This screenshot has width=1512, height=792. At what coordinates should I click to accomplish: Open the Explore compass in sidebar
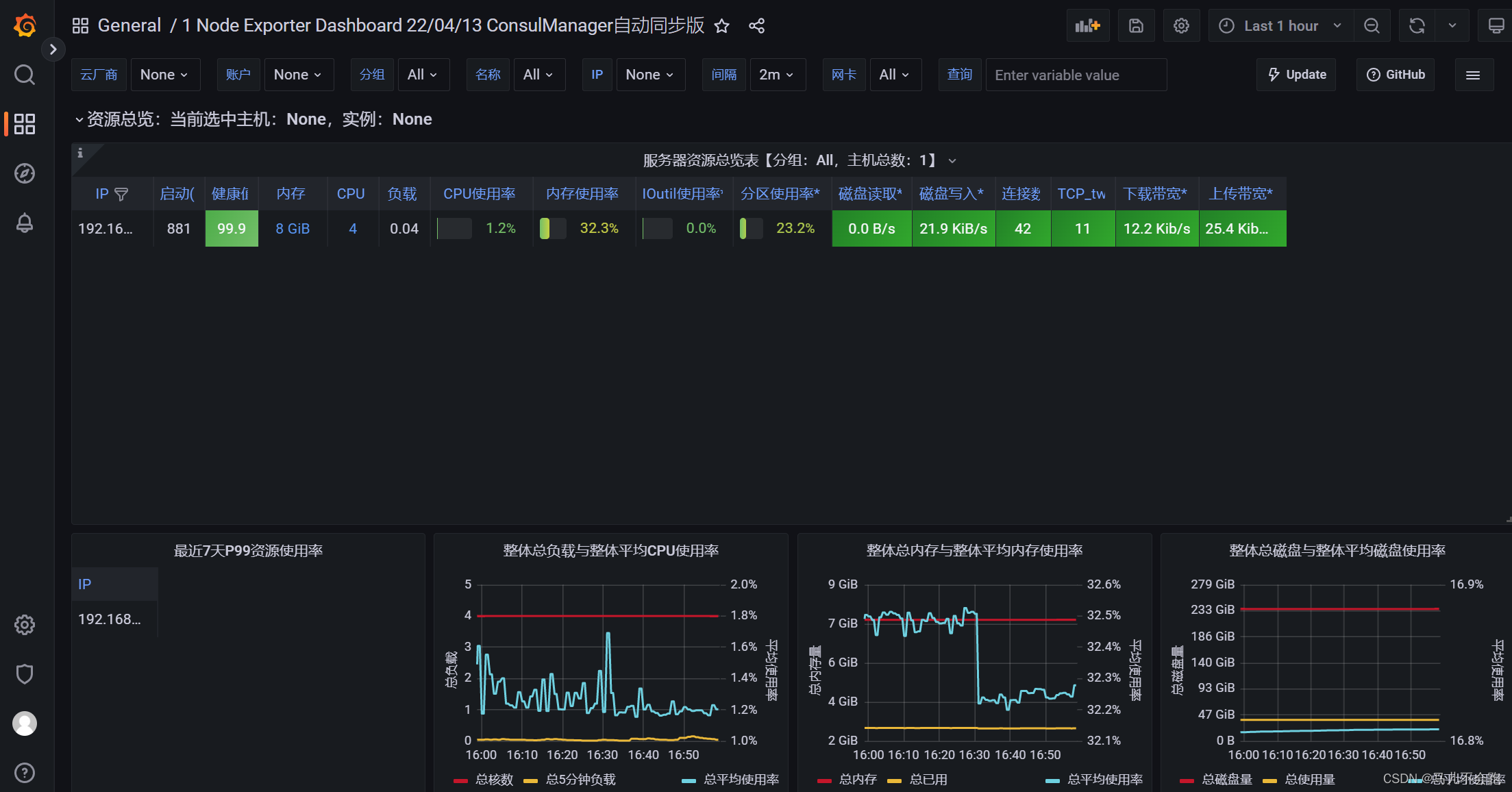[25, 173]
